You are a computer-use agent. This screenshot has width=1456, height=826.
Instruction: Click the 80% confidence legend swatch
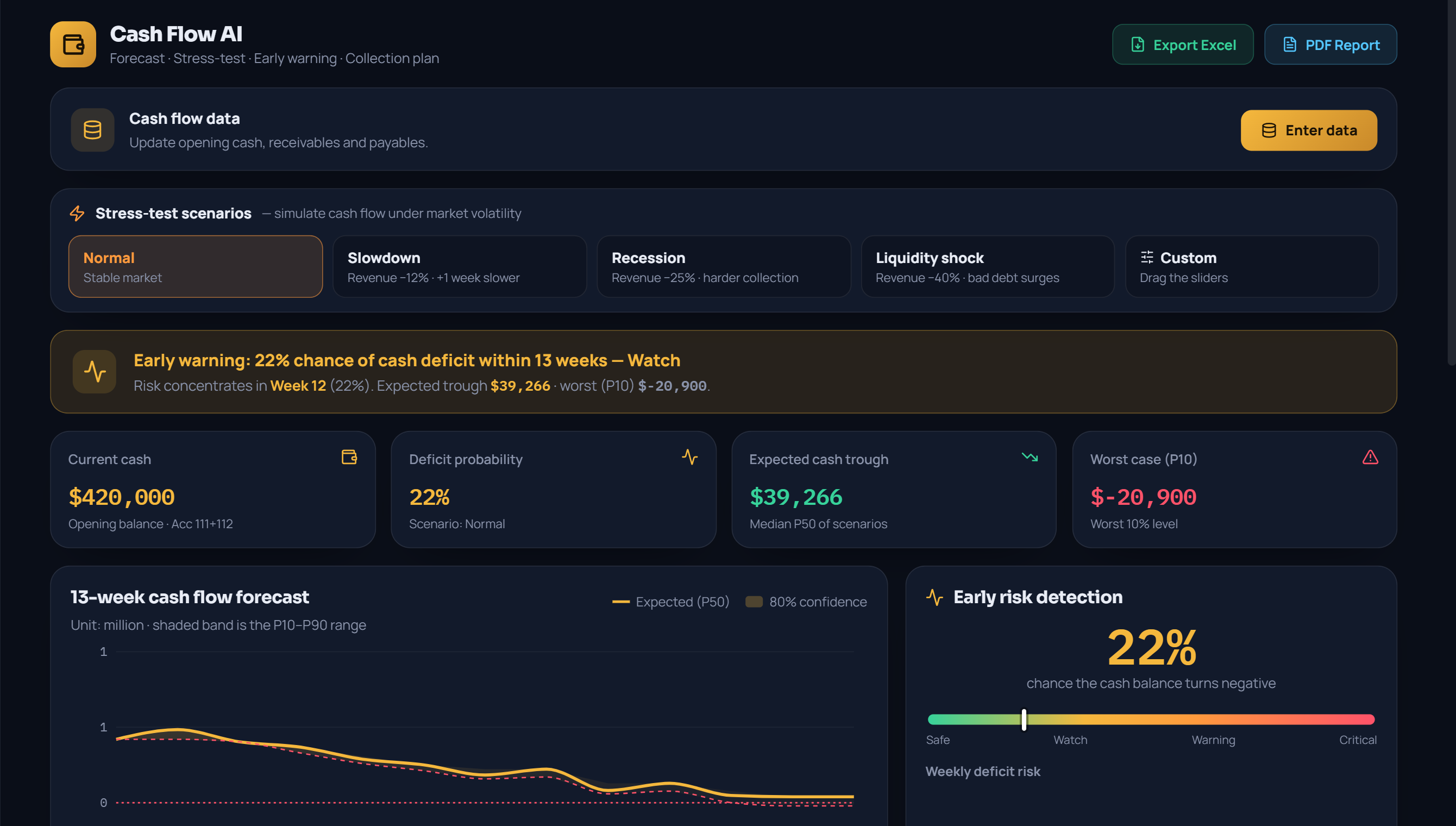pos(754,602)
